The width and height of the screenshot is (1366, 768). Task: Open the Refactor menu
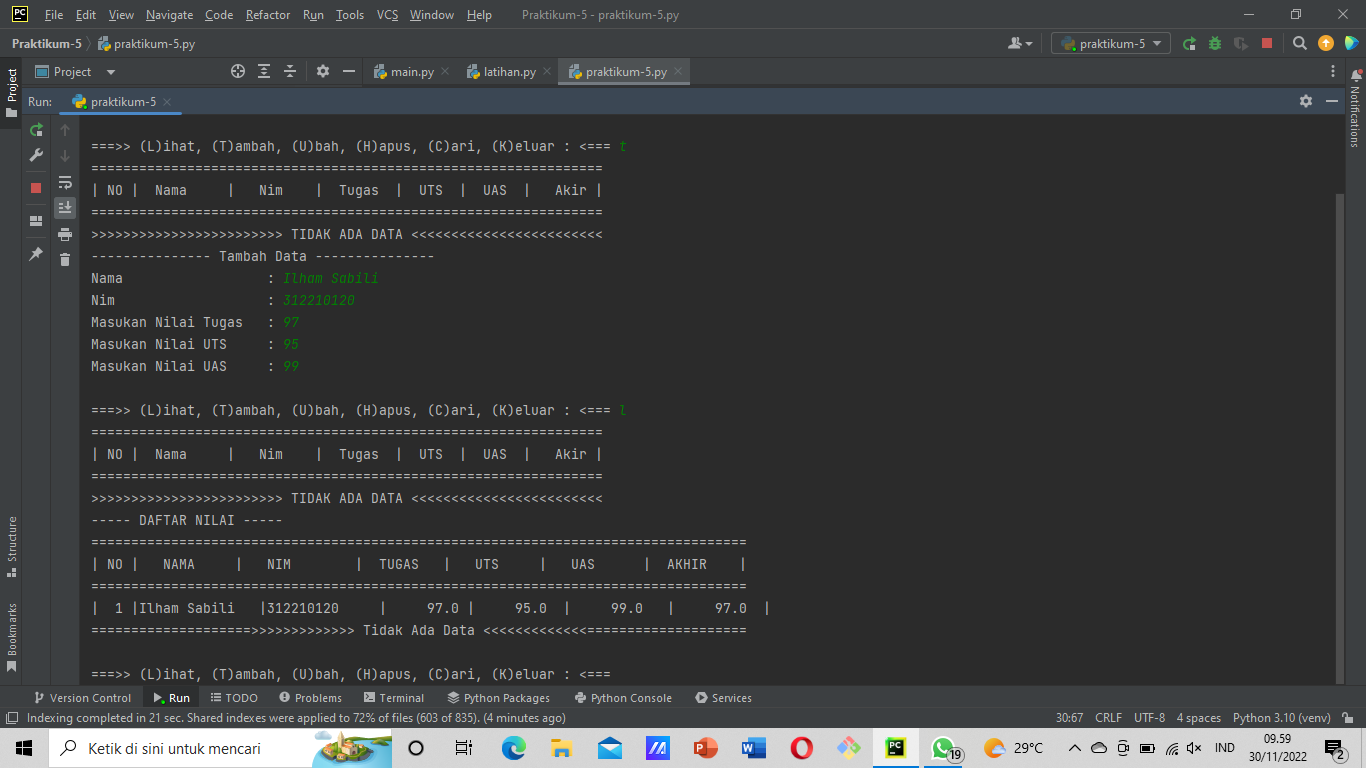[268, 15]
